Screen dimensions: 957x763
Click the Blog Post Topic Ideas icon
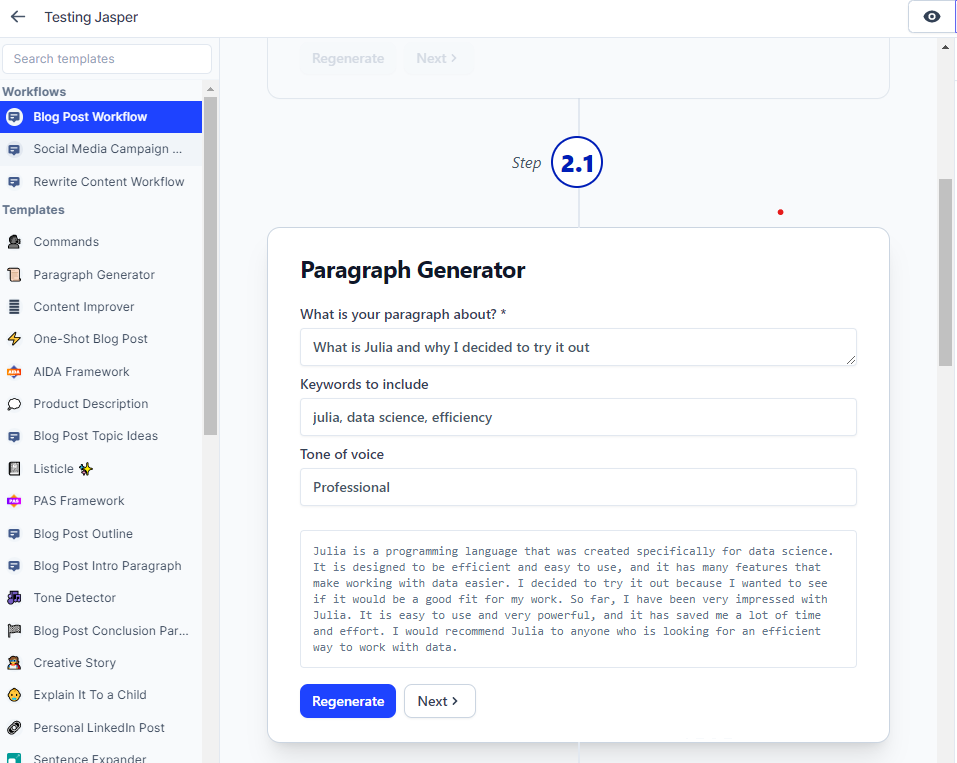14,436
